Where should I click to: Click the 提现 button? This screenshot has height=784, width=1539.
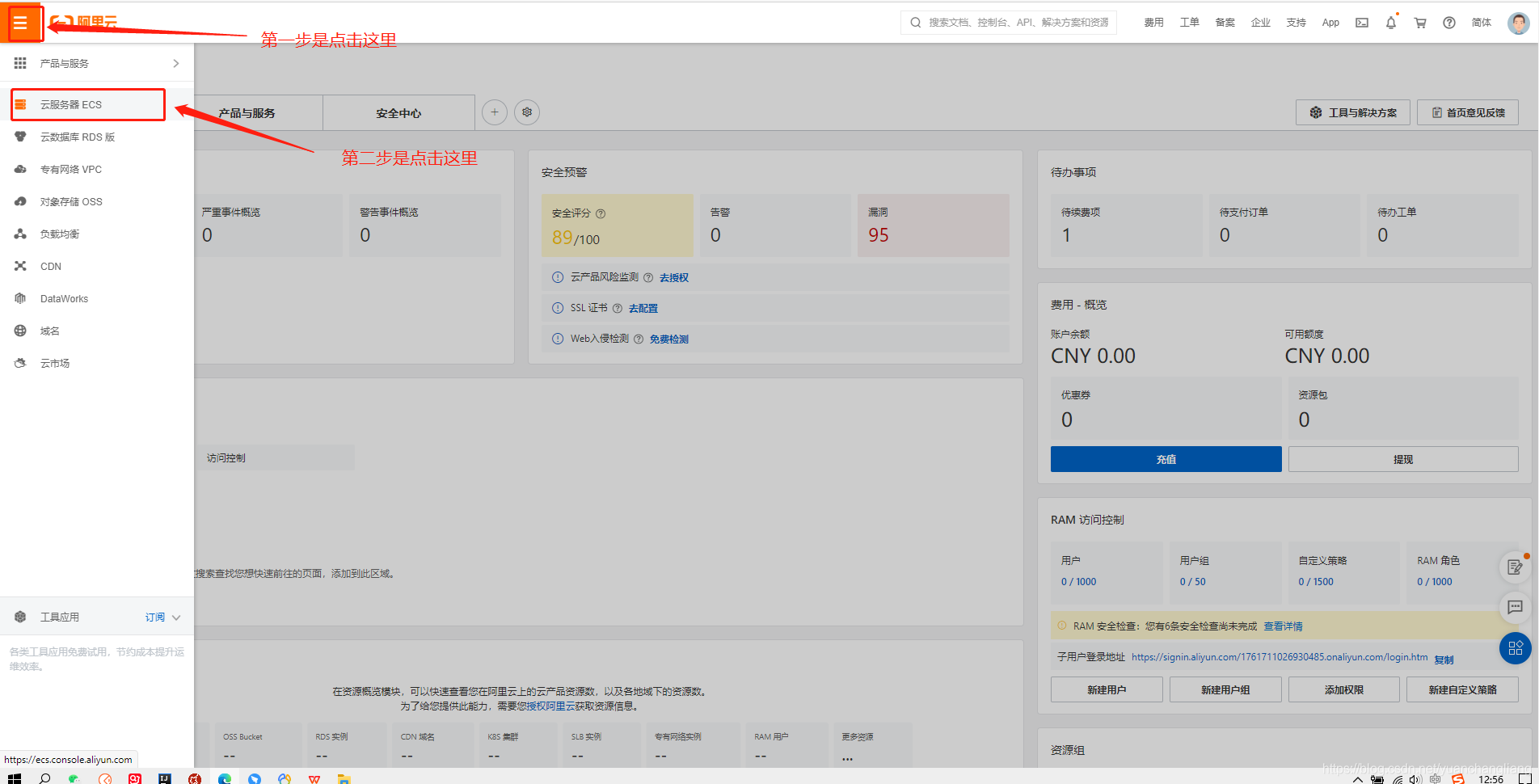1403,459
